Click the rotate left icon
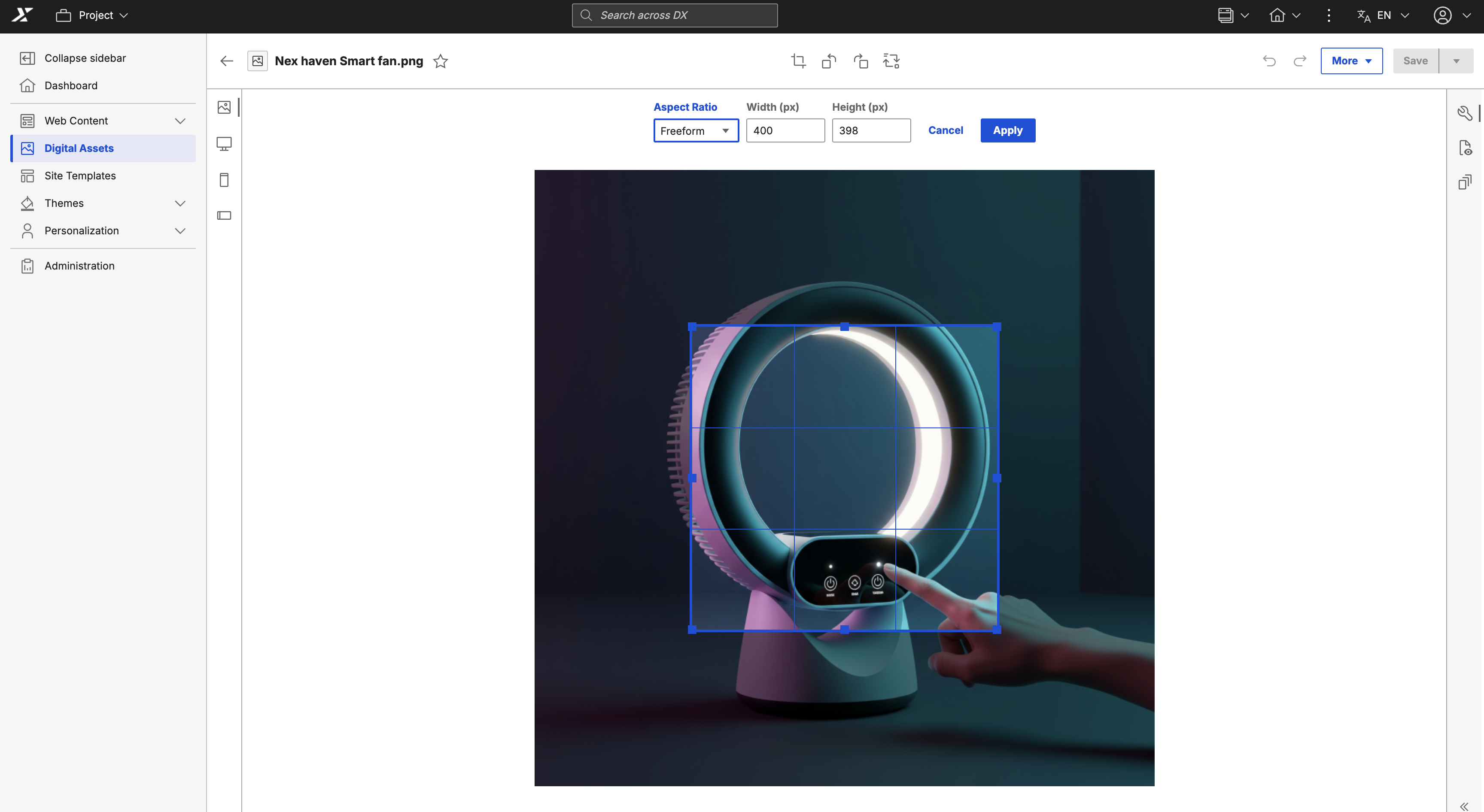 (829, 61)
